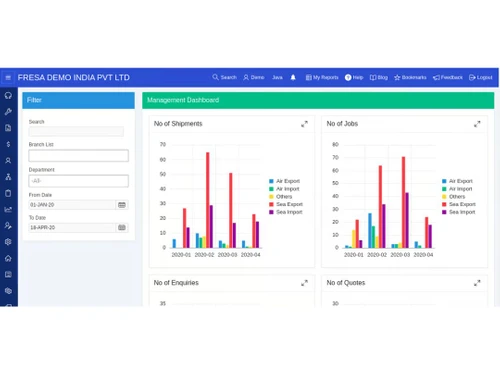The width and height of the screenshot is (500, 375).
Task: Open the Demo user menu
Action: [254, 77]
